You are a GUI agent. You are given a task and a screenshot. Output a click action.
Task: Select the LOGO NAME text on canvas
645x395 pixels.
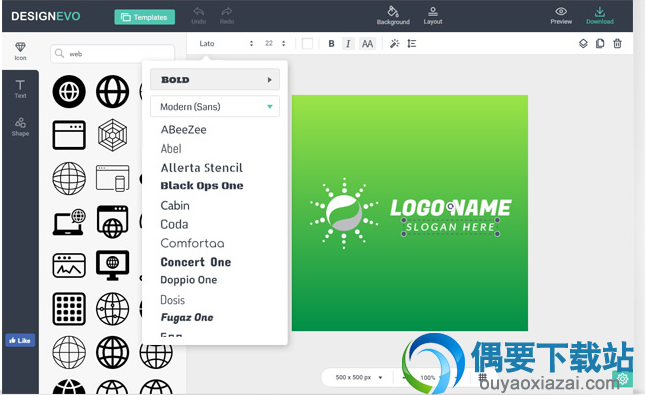pyautogui.click(x=450, y=208)
